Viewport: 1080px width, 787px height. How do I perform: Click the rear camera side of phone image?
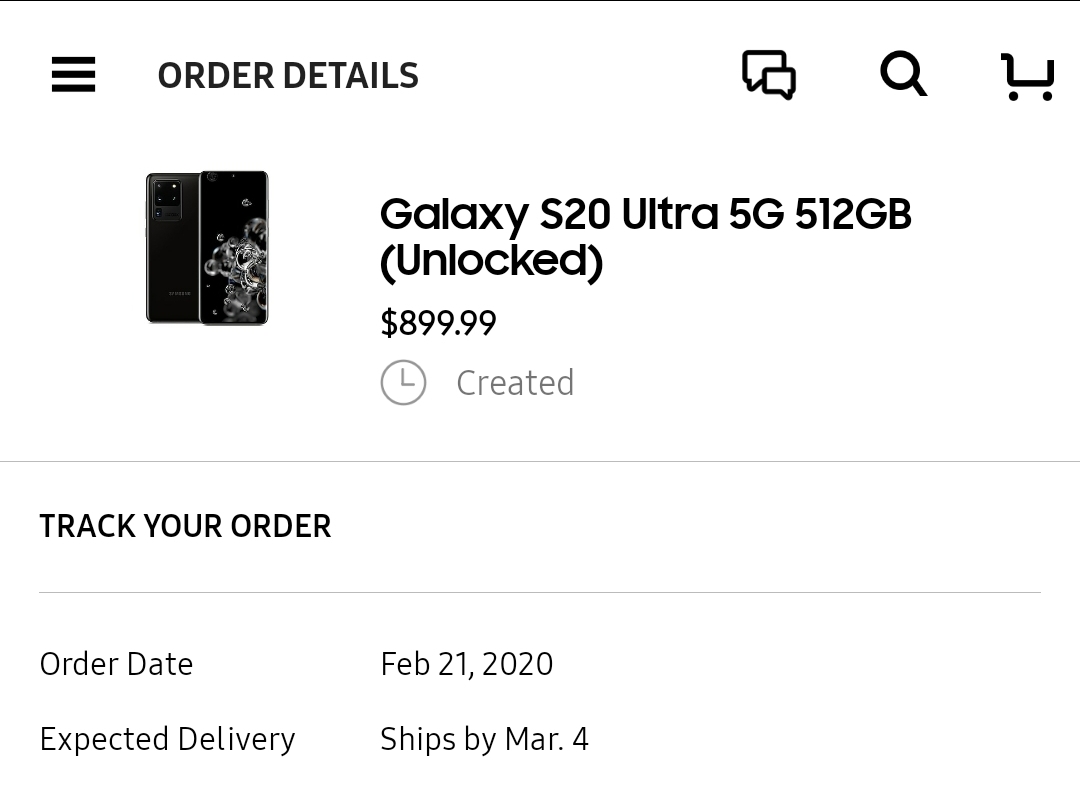pyautogui.click(x=172, y=248)
